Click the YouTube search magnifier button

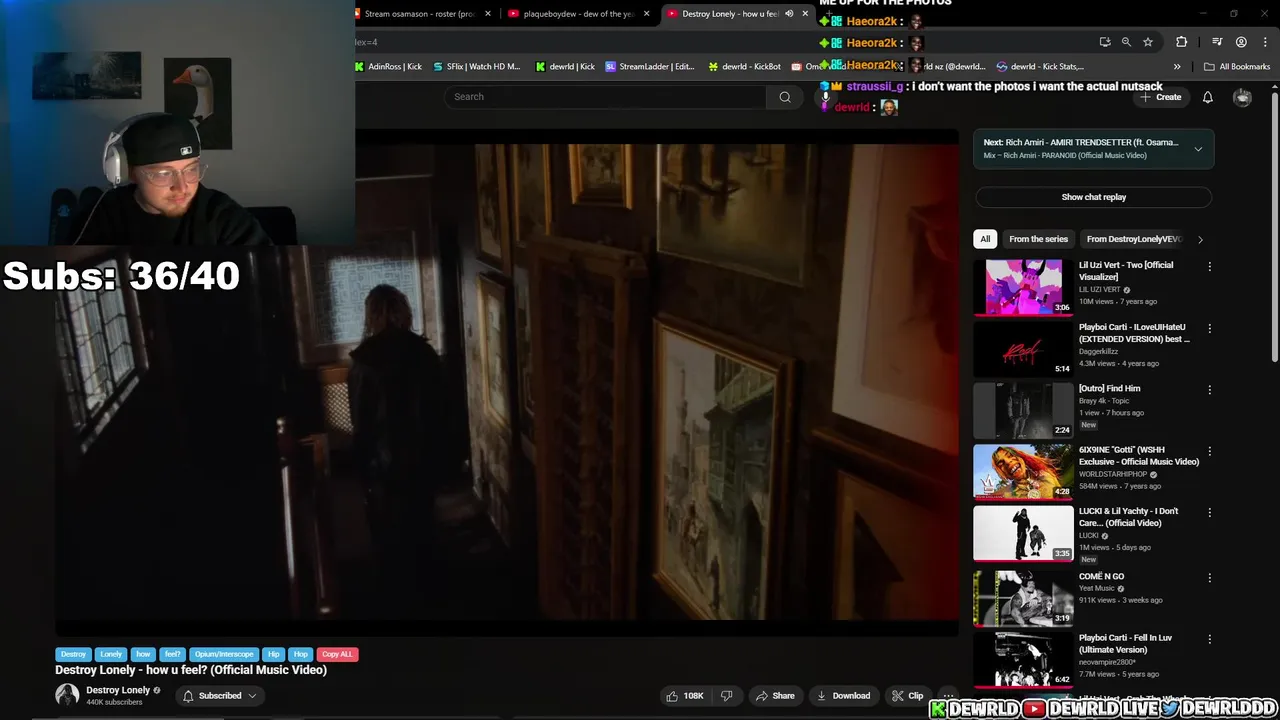tap(785, 97)
